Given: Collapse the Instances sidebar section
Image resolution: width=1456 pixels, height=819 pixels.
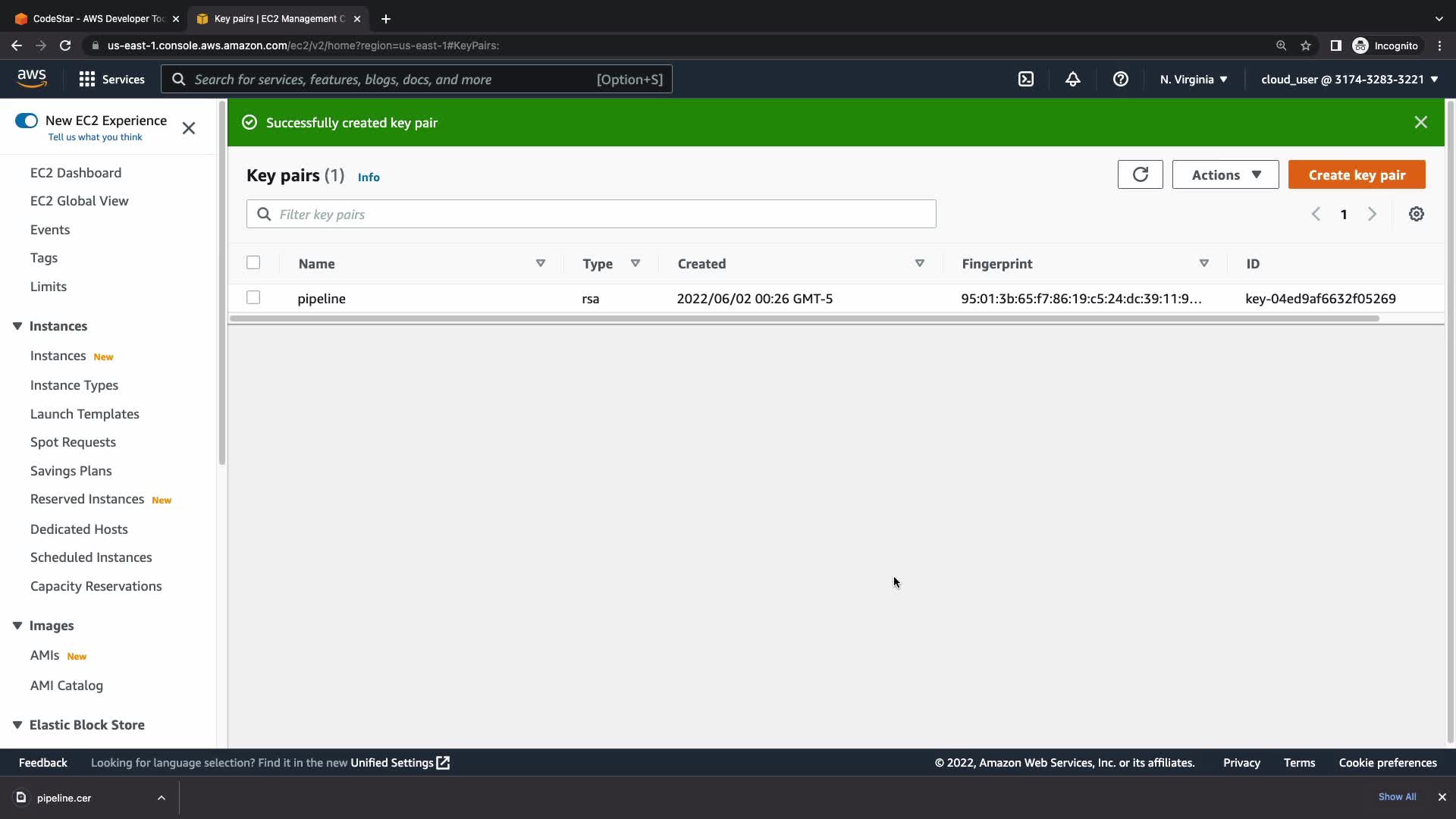Looking at the screenshot, I should tap(17, 326).
